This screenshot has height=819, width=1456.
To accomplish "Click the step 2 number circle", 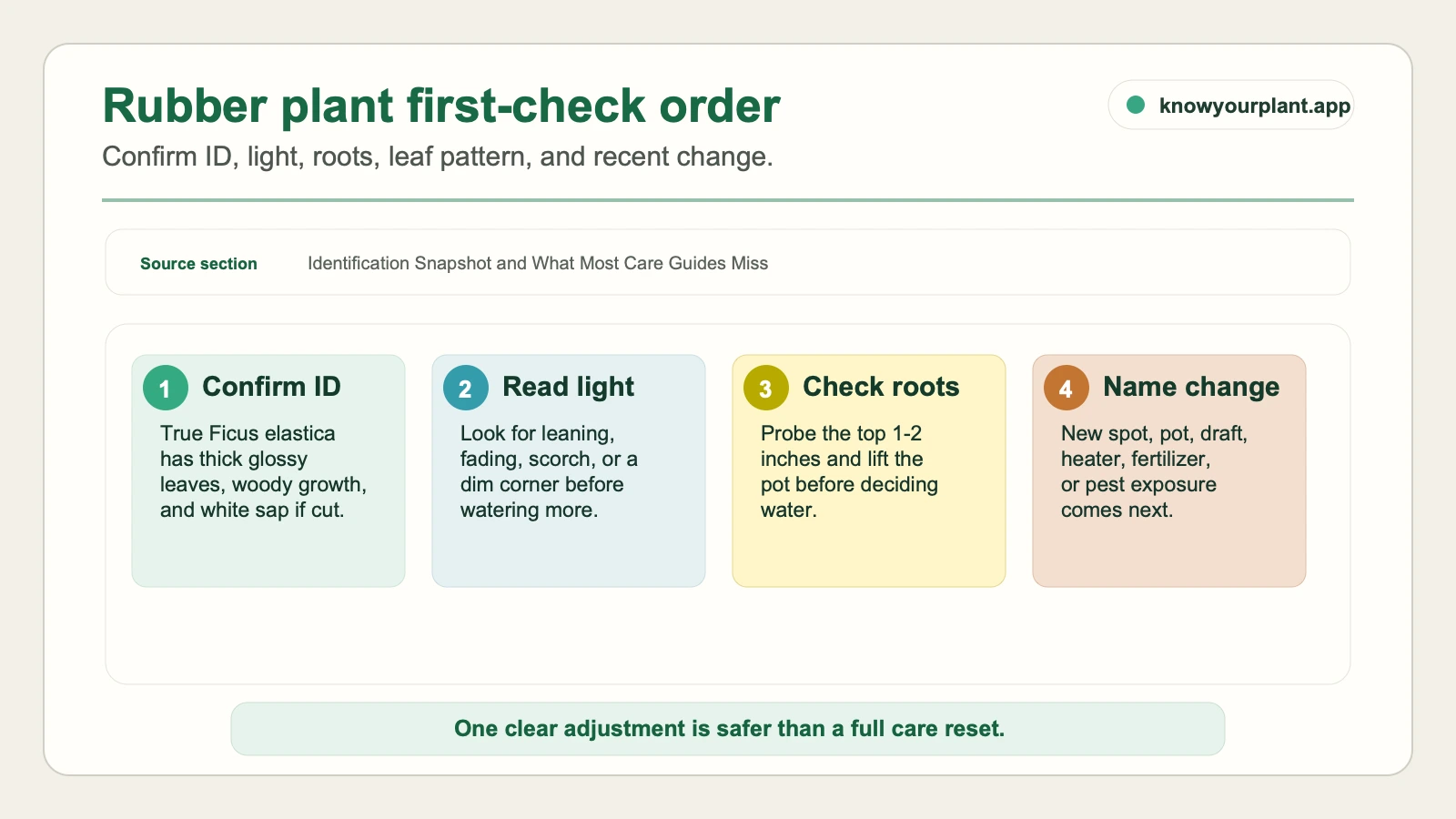I will click(465, 388).
